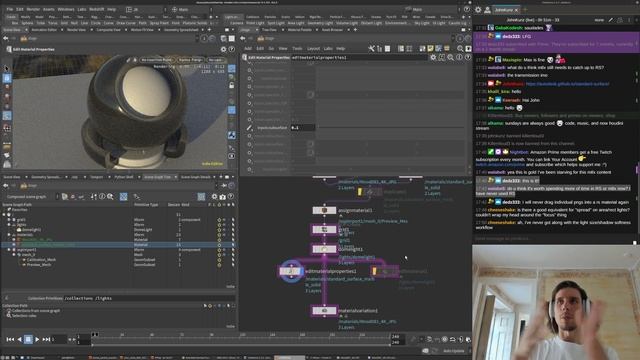Screen dimensions: 640x360
Task: Click the scene graph tree find icon
Action: [110, 197]
